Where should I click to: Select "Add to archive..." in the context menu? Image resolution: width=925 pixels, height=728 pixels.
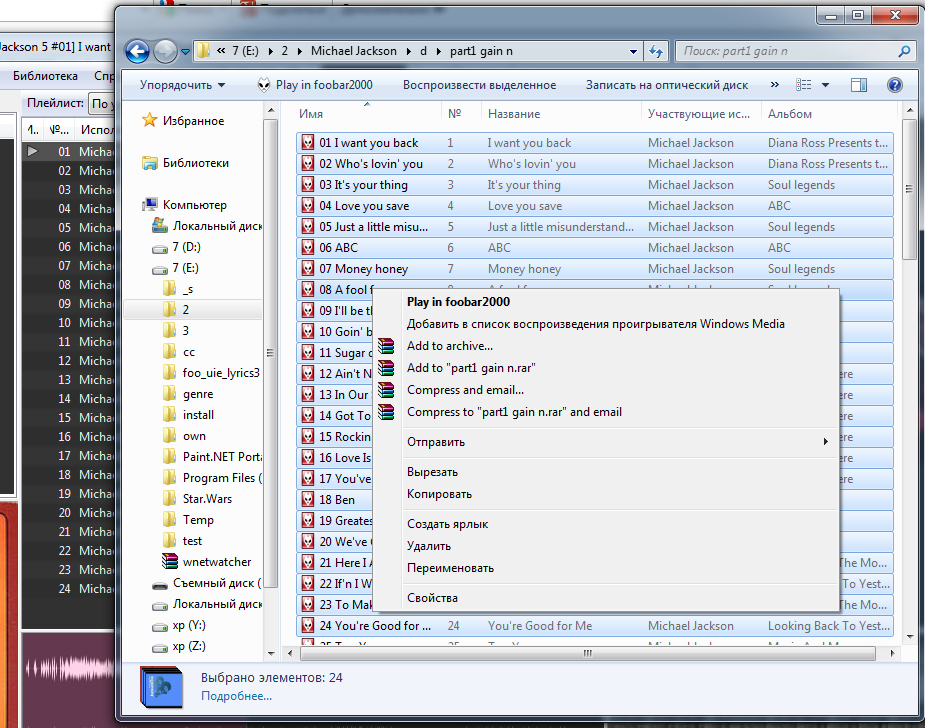450,346
